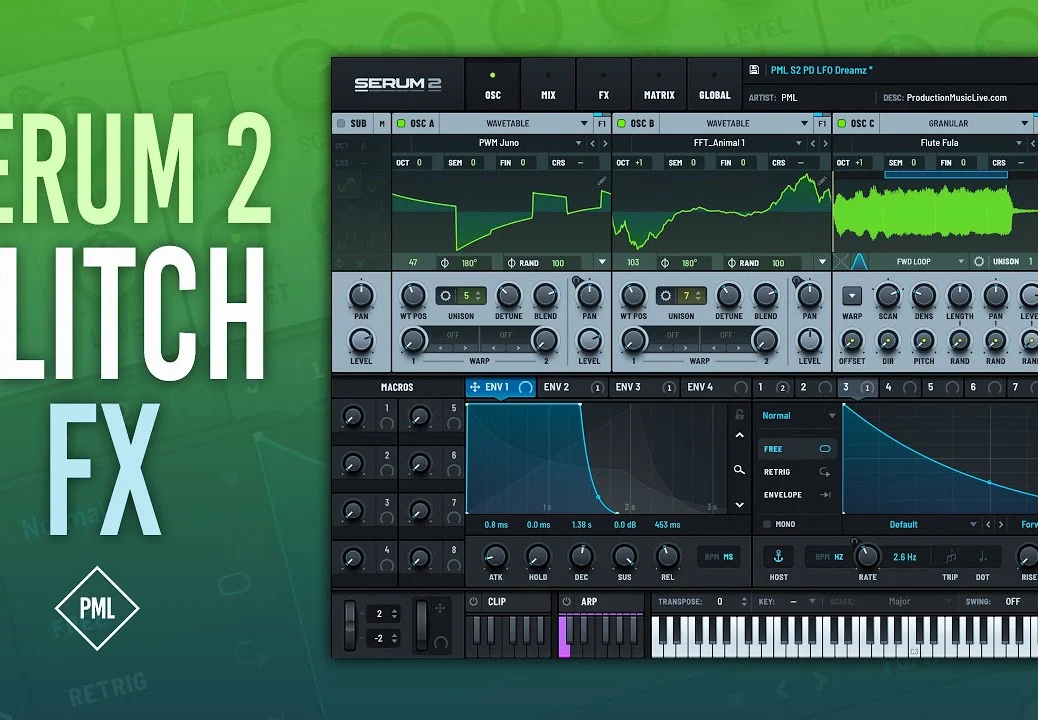Toggle the LFO BPM / HZ switch
1038x720 pixels.
pyautogui.click(x=829, y=557)
